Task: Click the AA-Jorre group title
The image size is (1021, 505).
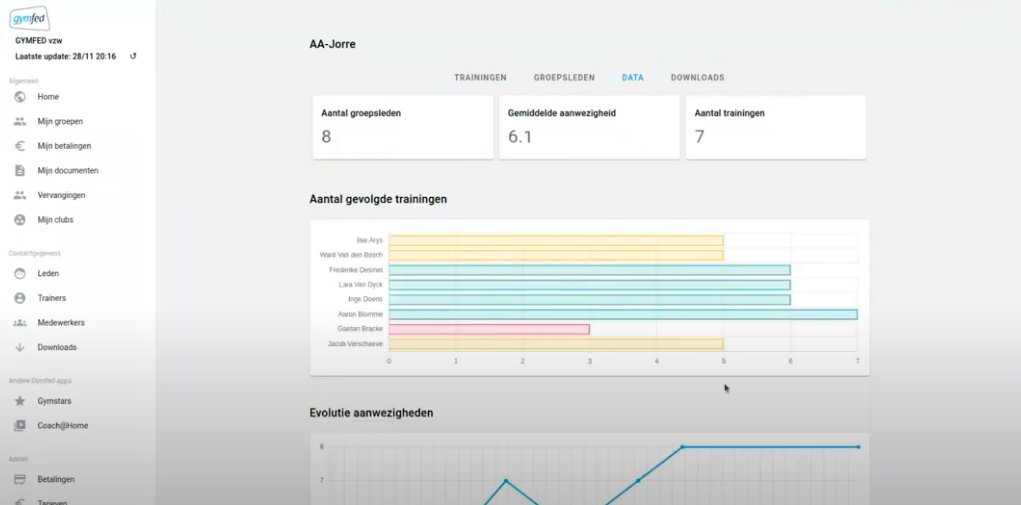Action: [332, 44]
